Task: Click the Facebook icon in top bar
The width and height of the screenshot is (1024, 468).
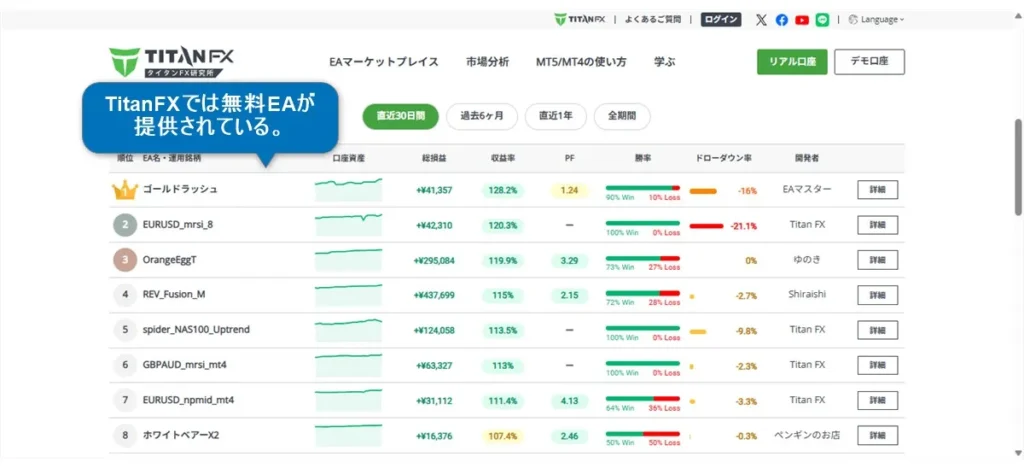Action: (x=782, y=19)
